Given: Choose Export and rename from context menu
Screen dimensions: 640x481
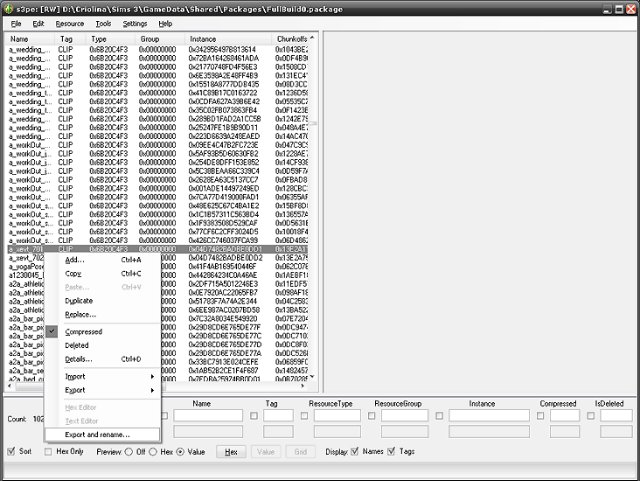Looking at the screenshot, I should [97, 435].
